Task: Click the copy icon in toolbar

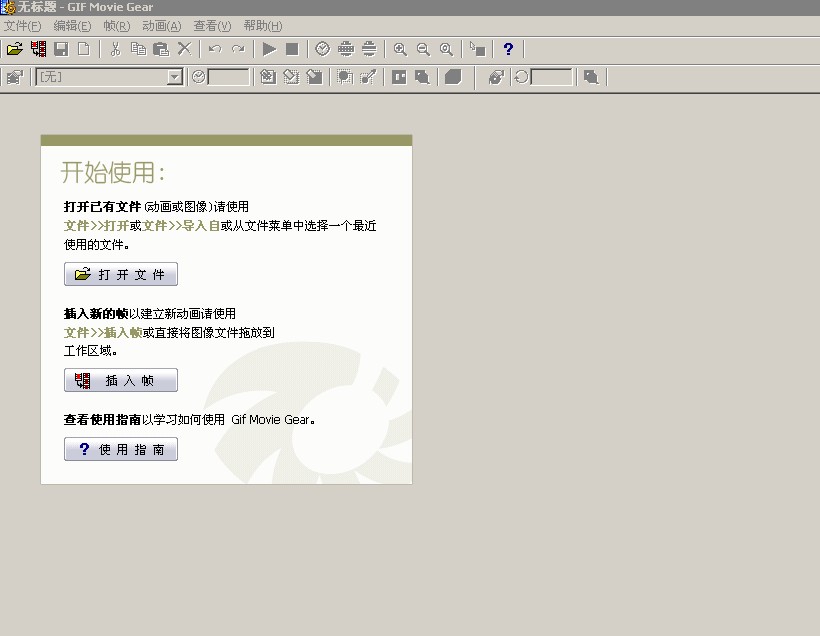Action: 139,49
